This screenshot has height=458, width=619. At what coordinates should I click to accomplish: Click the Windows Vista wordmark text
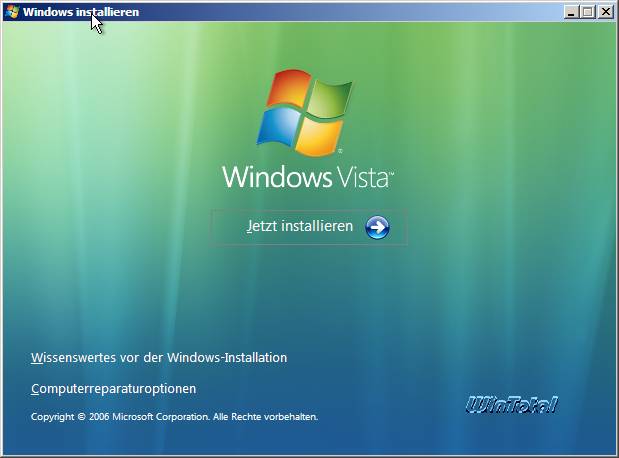tap(308, 177)
